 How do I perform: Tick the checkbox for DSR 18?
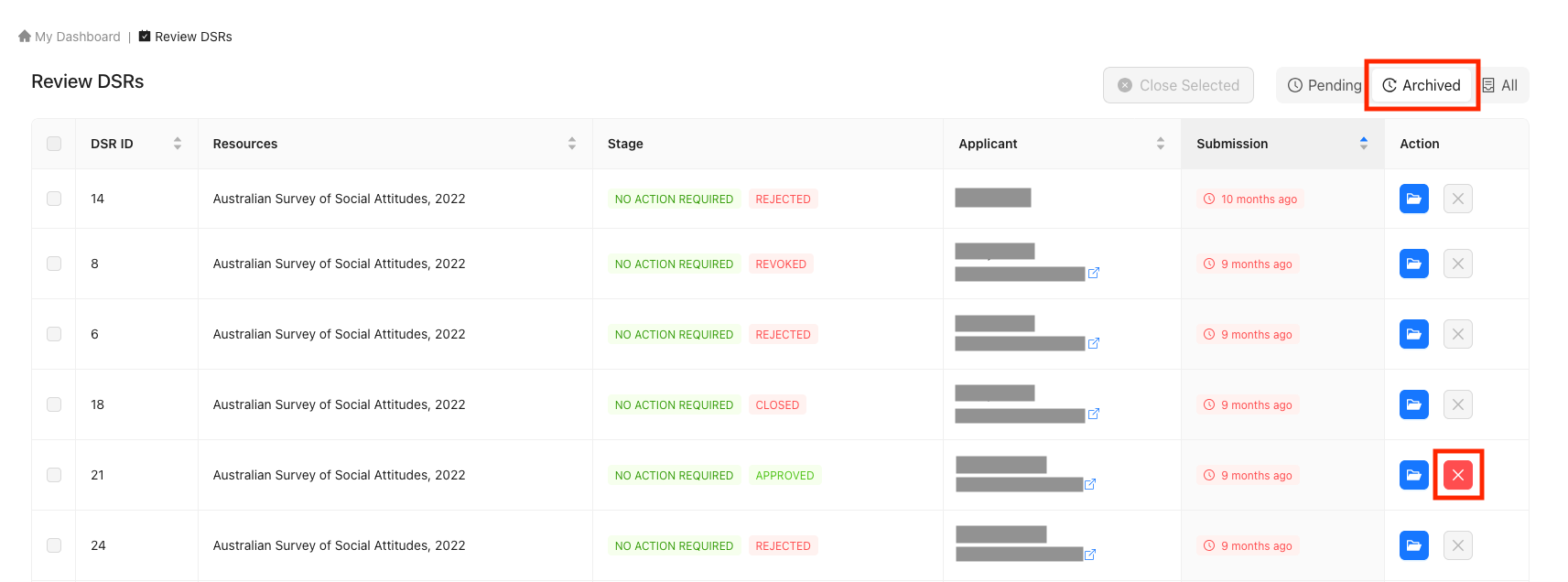click(x=54, y=404)
